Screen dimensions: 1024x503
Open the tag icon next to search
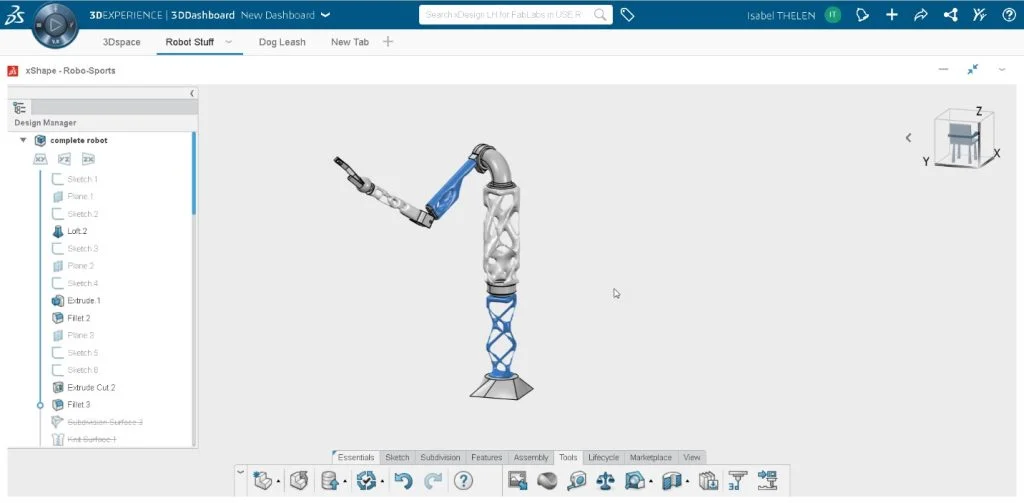coord(627,15)
